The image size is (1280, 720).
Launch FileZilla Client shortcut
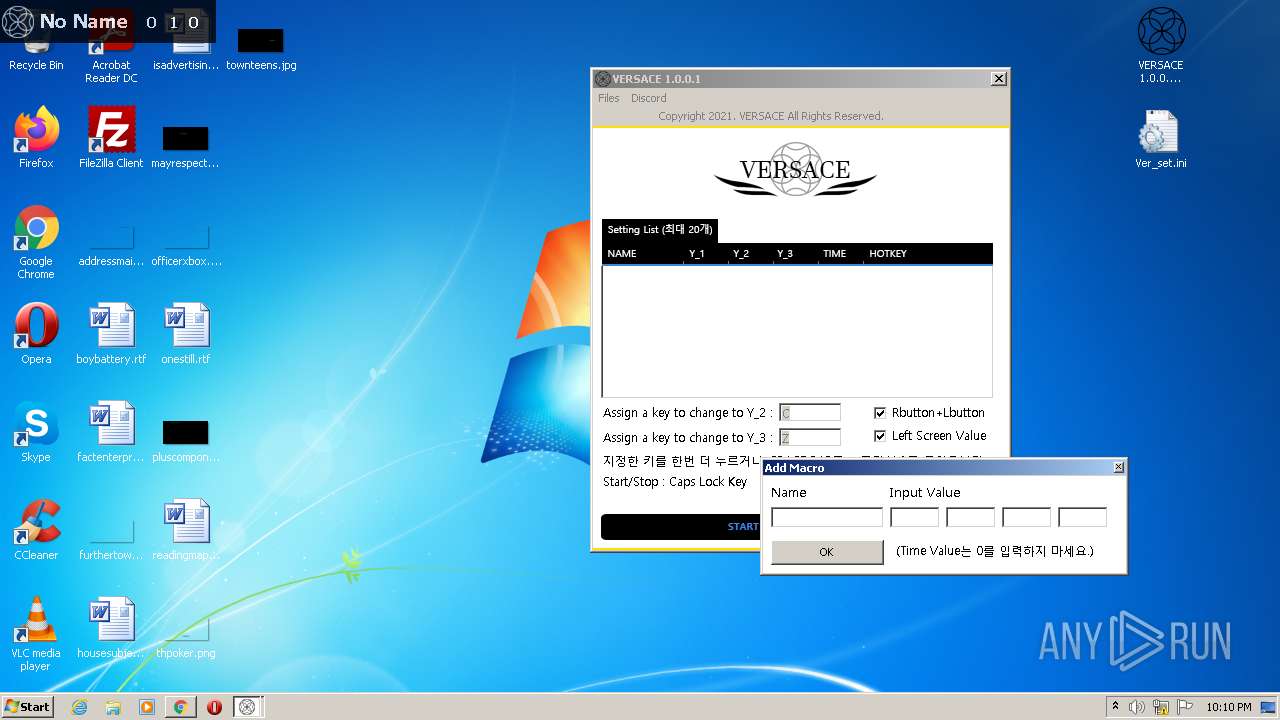pos(111,138)
